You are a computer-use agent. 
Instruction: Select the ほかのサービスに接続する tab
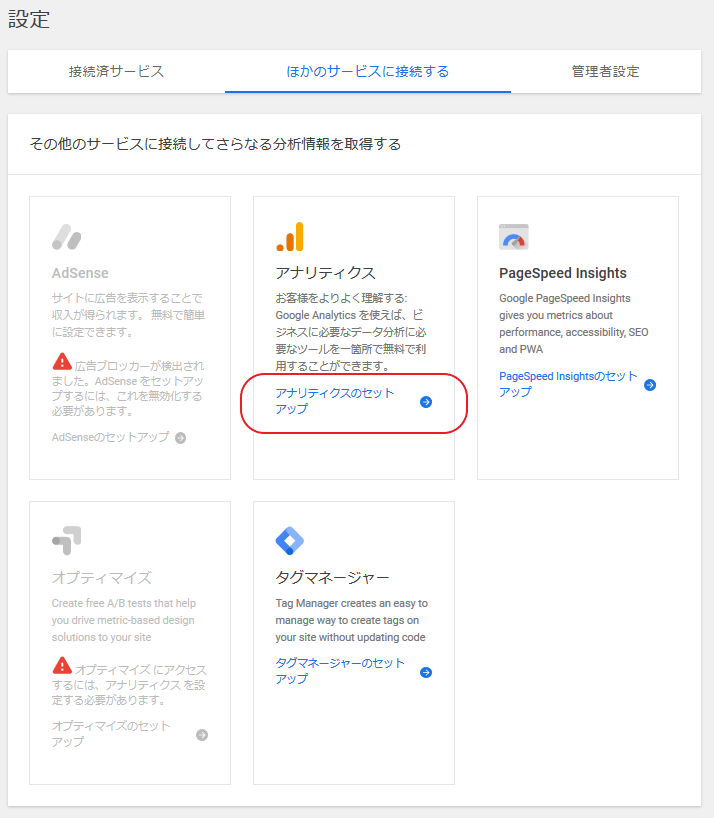pyautogui.click(x=367, y=72)
